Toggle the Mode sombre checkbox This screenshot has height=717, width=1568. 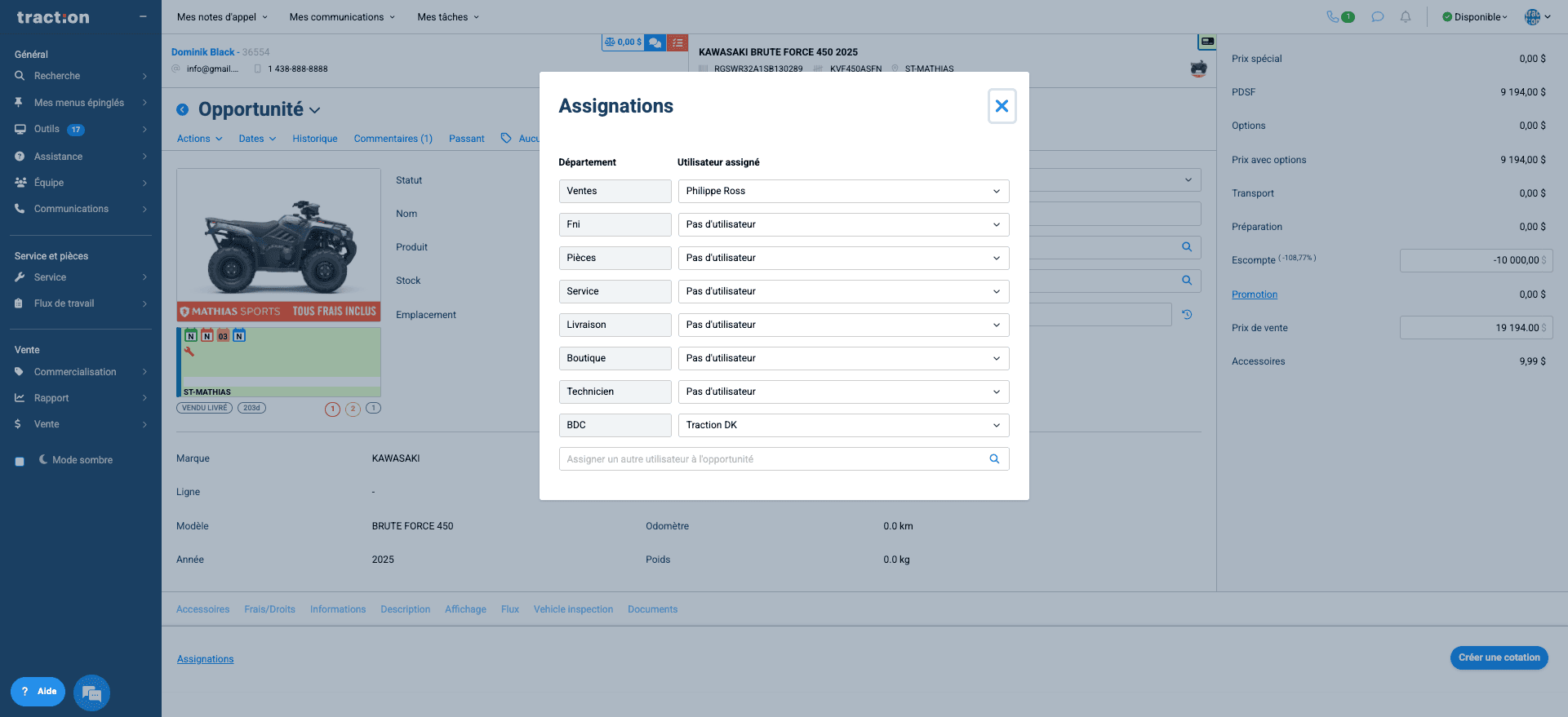point(20,461)
